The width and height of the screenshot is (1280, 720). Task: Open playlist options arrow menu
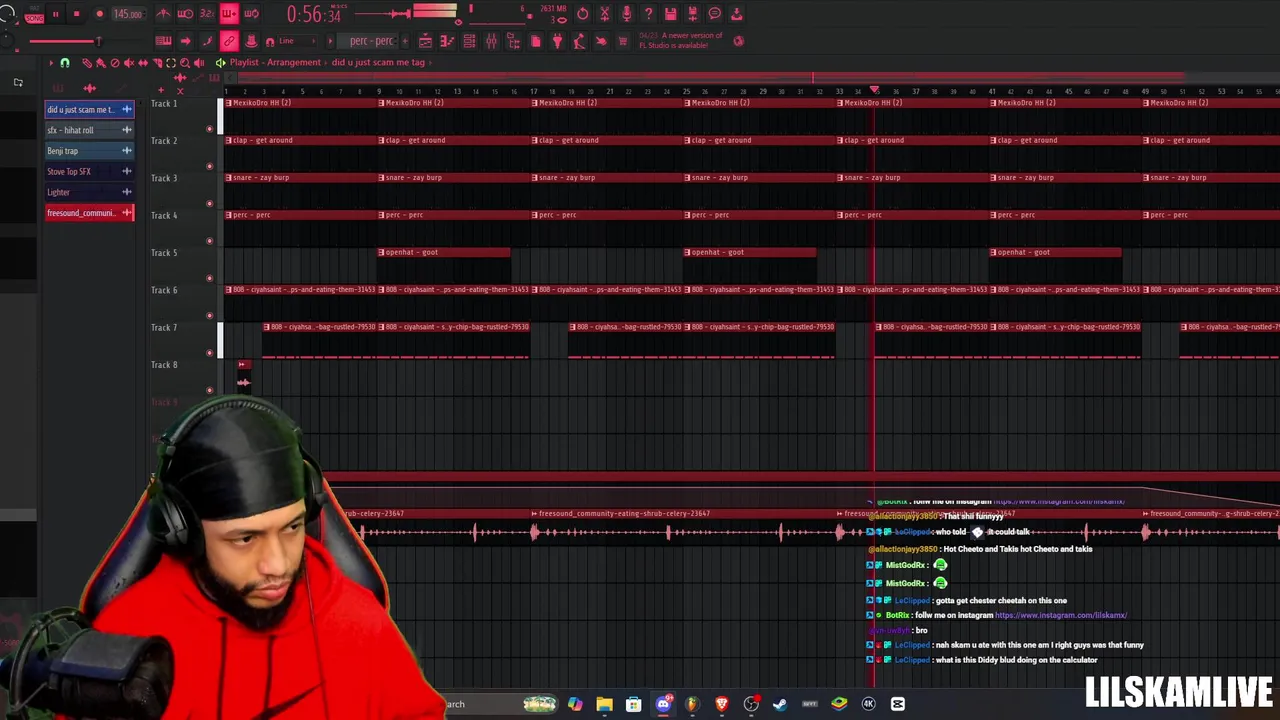click(x=51, y=63)
